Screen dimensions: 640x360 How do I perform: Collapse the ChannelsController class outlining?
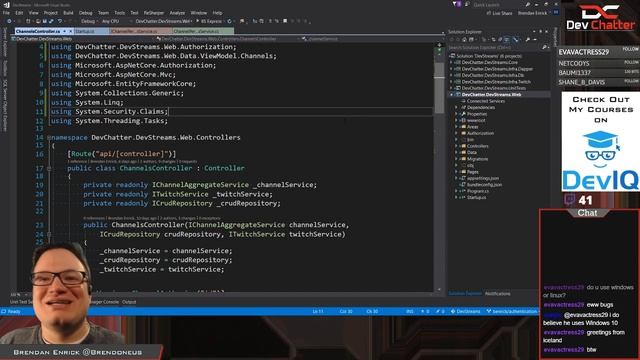[x=49, y=168]
